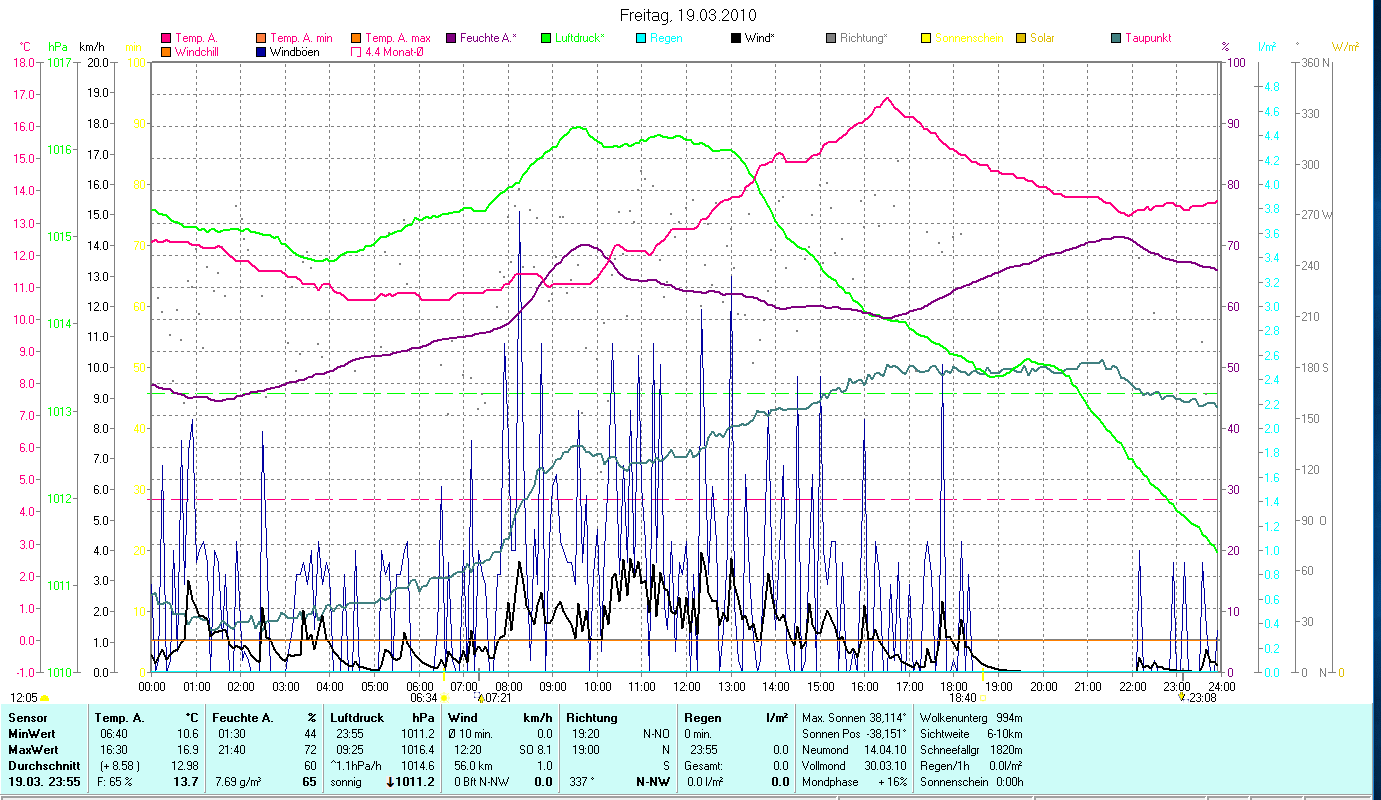Image resolution: width=1381 pixels, height=800 pixels.
Task: Click the red pressure trend down arrow
Action: (x=391, y=782)
